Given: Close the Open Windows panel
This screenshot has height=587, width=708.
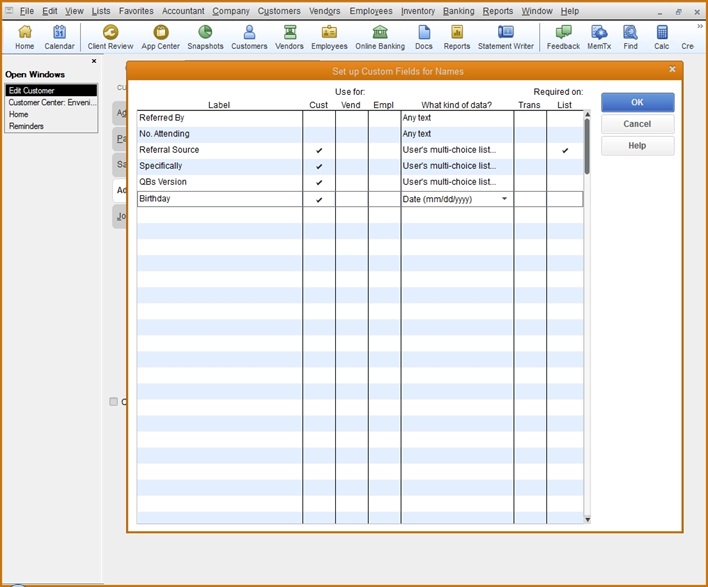Looking at the screenshot, I should click(x=94, y=61).
